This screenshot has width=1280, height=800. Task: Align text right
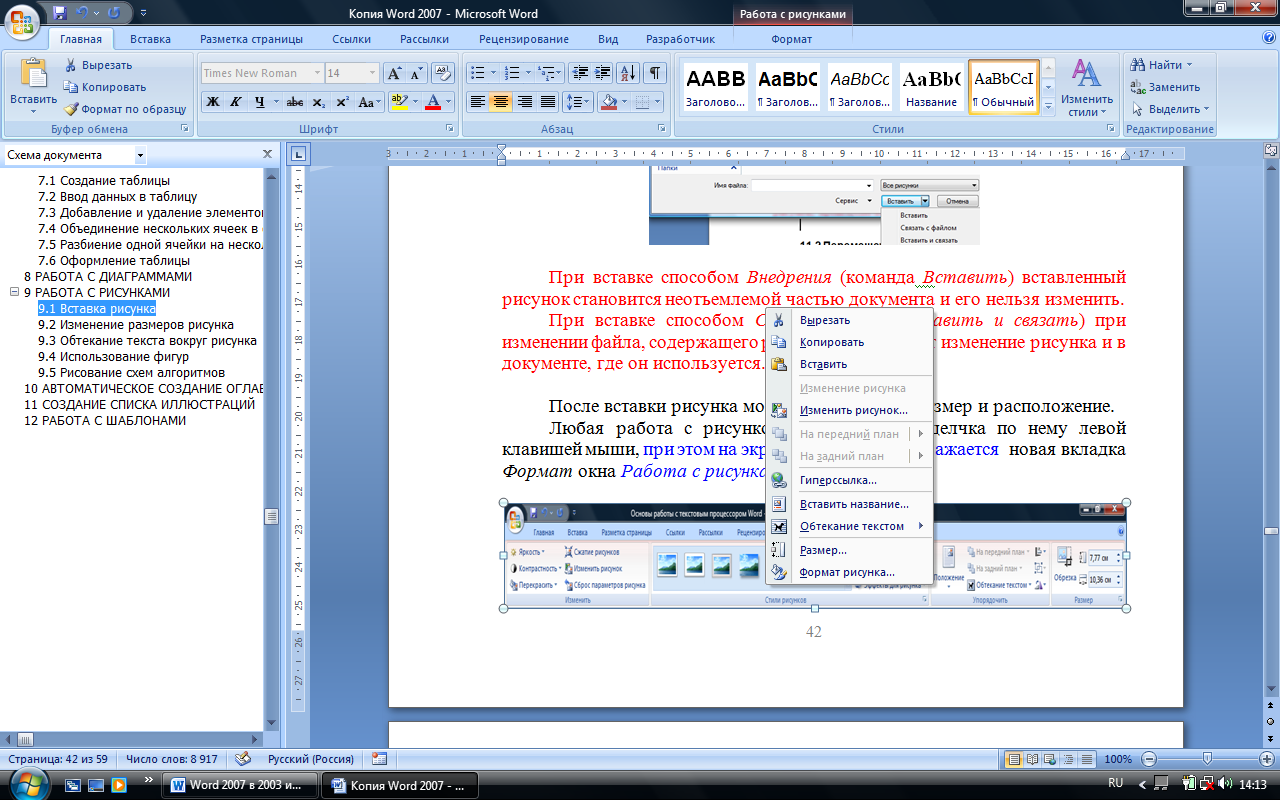[525, 102]
